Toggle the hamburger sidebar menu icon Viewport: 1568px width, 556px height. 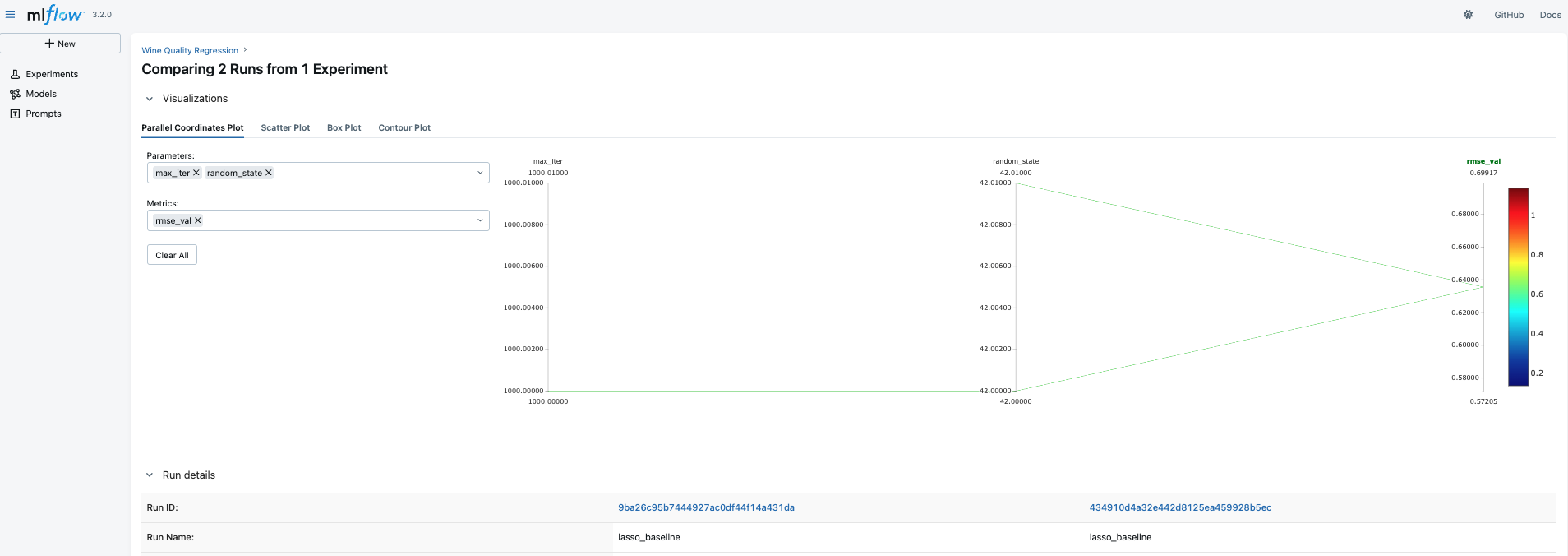pos(10,15)
